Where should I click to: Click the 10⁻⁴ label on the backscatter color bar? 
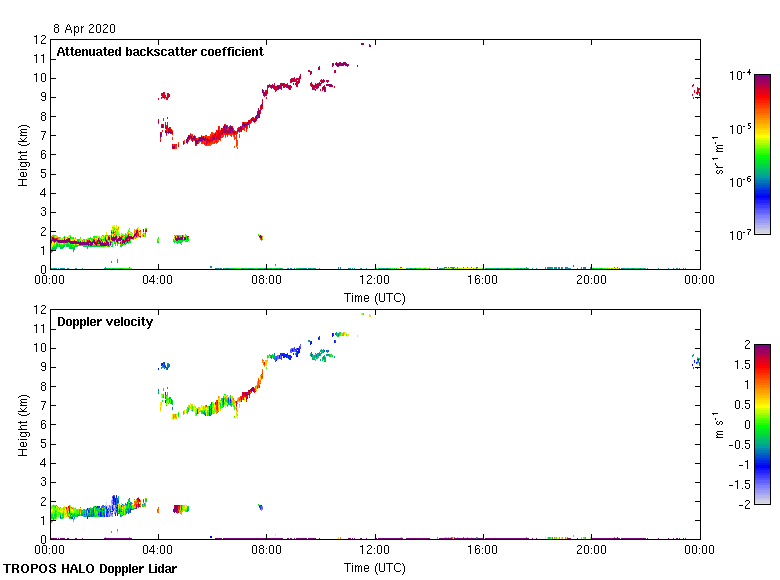pyautogui.click(x=741, y=76)
